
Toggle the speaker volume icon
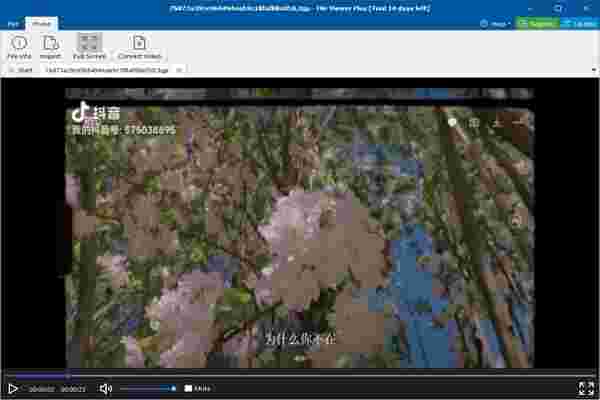[106, 389]
